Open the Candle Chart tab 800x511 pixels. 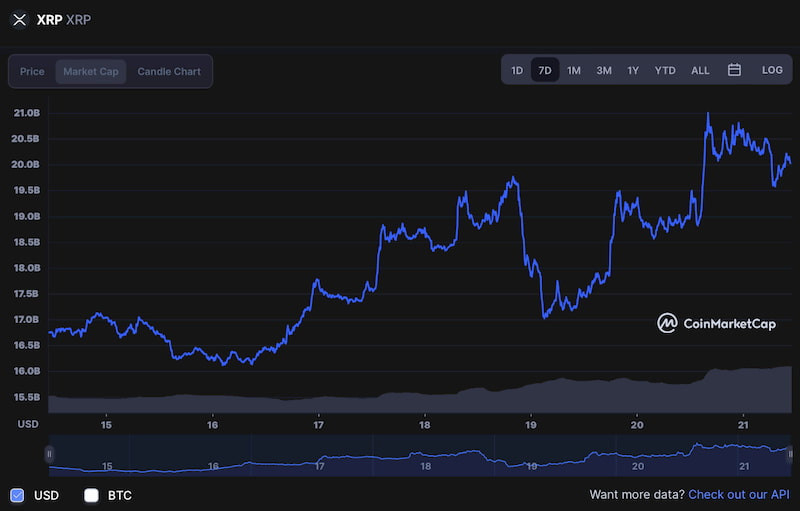point(169,71)
